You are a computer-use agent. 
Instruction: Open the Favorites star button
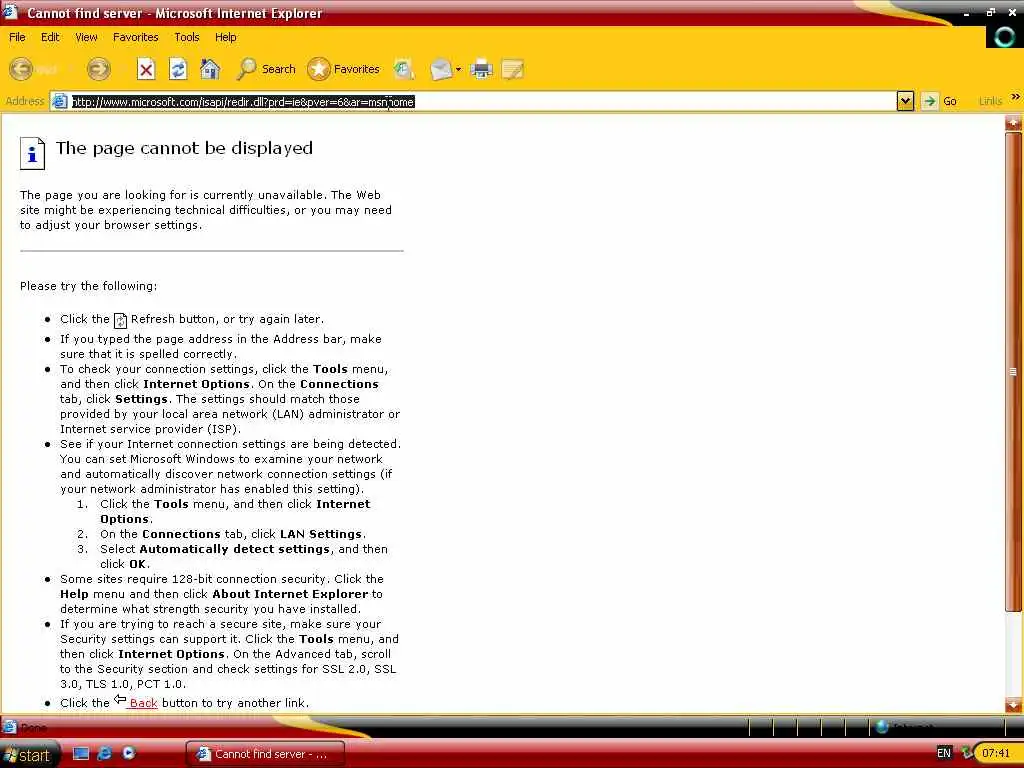(344, 69)
